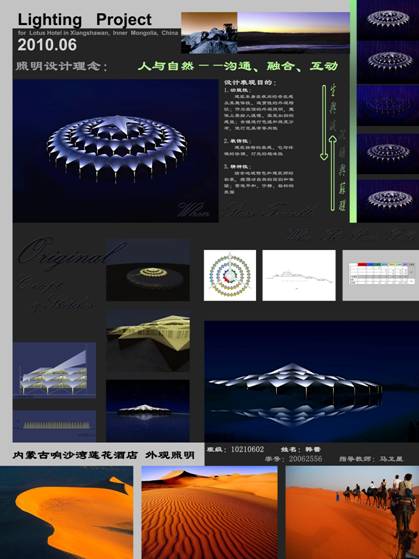Click the "Lighting Project" title text

[85, 20]
